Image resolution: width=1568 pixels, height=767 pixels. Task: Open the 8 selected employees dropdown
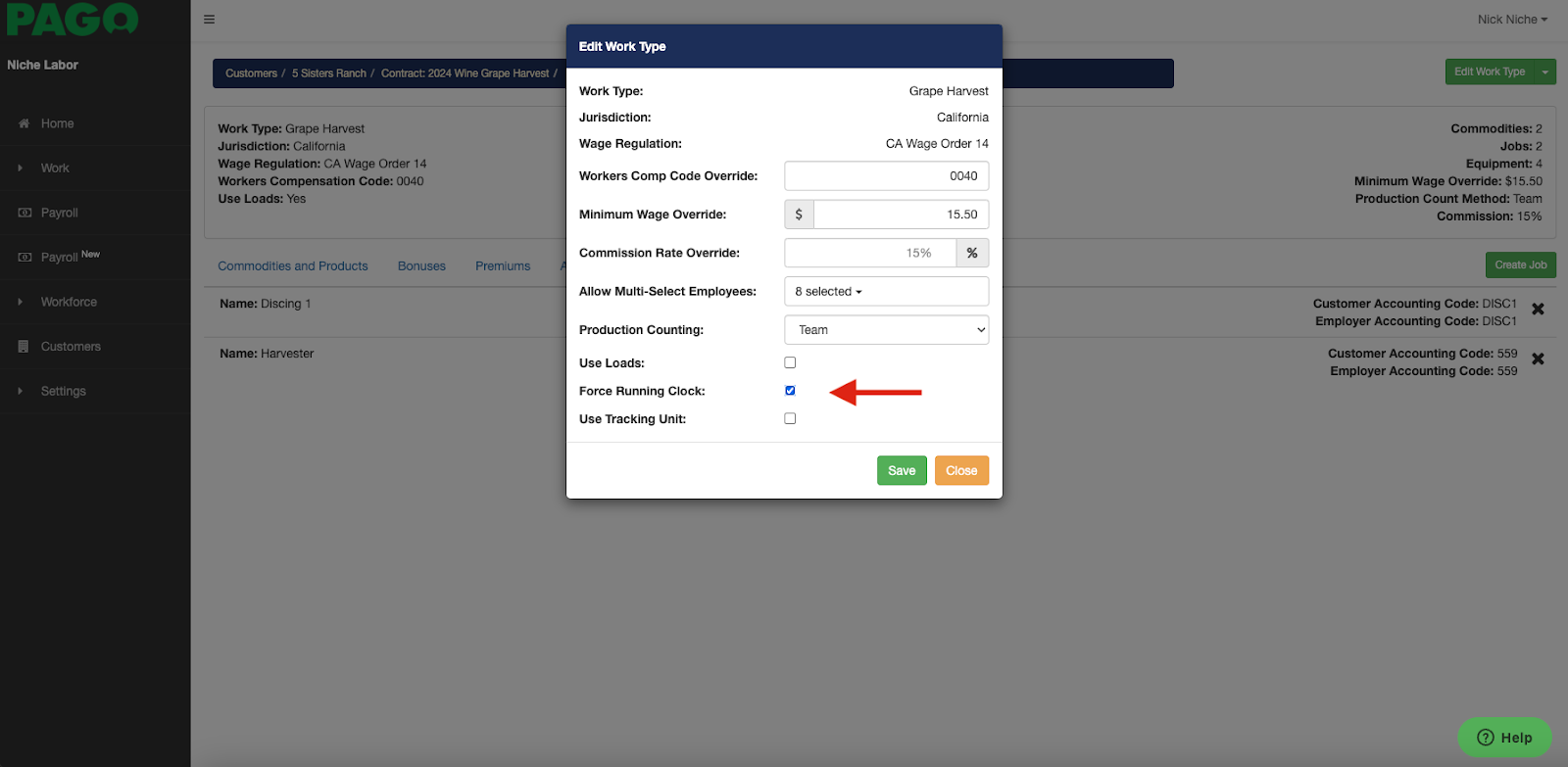pyautogui.click(x=886, y=292)
